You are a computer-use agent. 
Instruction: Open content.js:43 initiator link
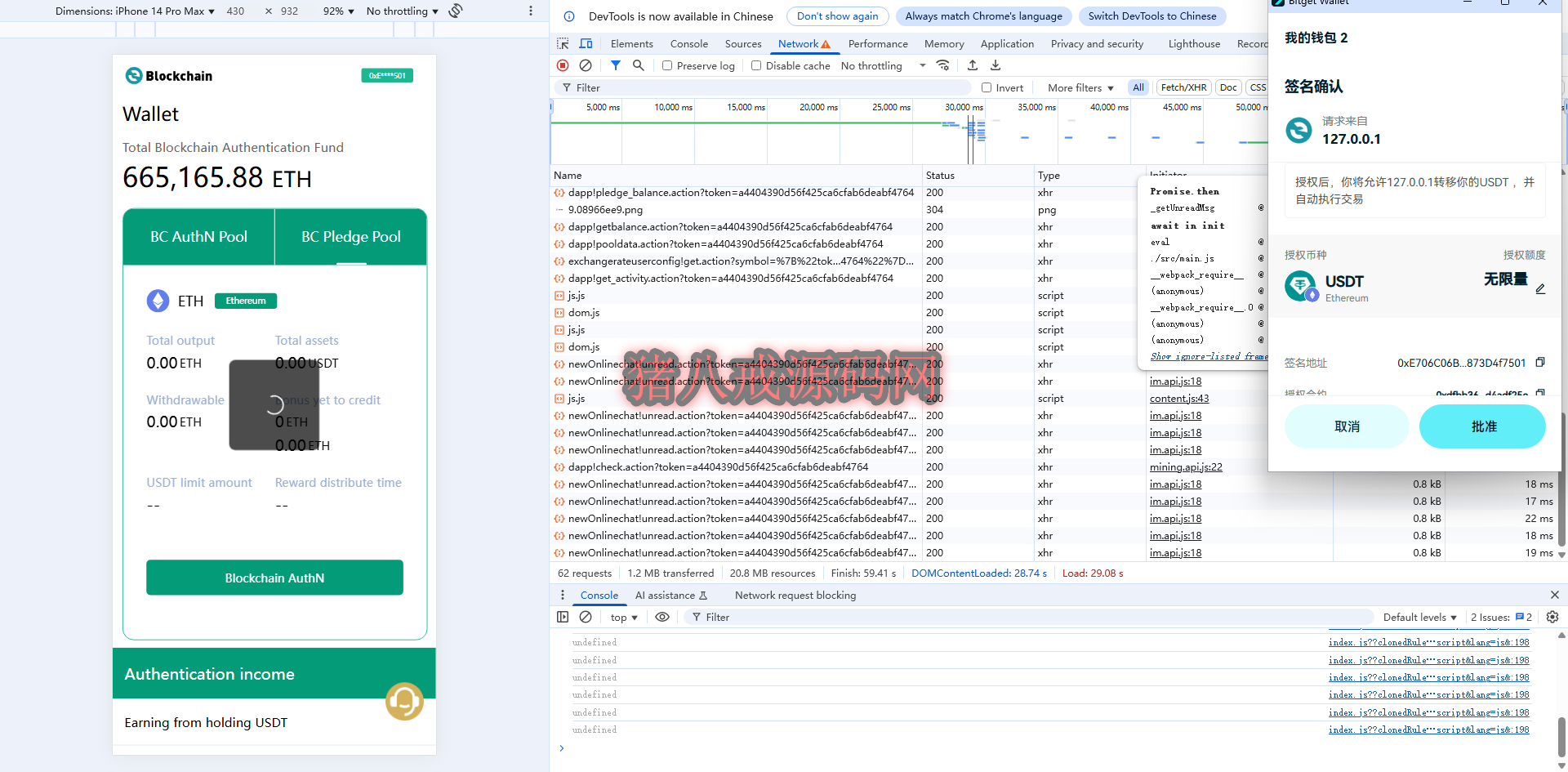tap(1179, 398)
